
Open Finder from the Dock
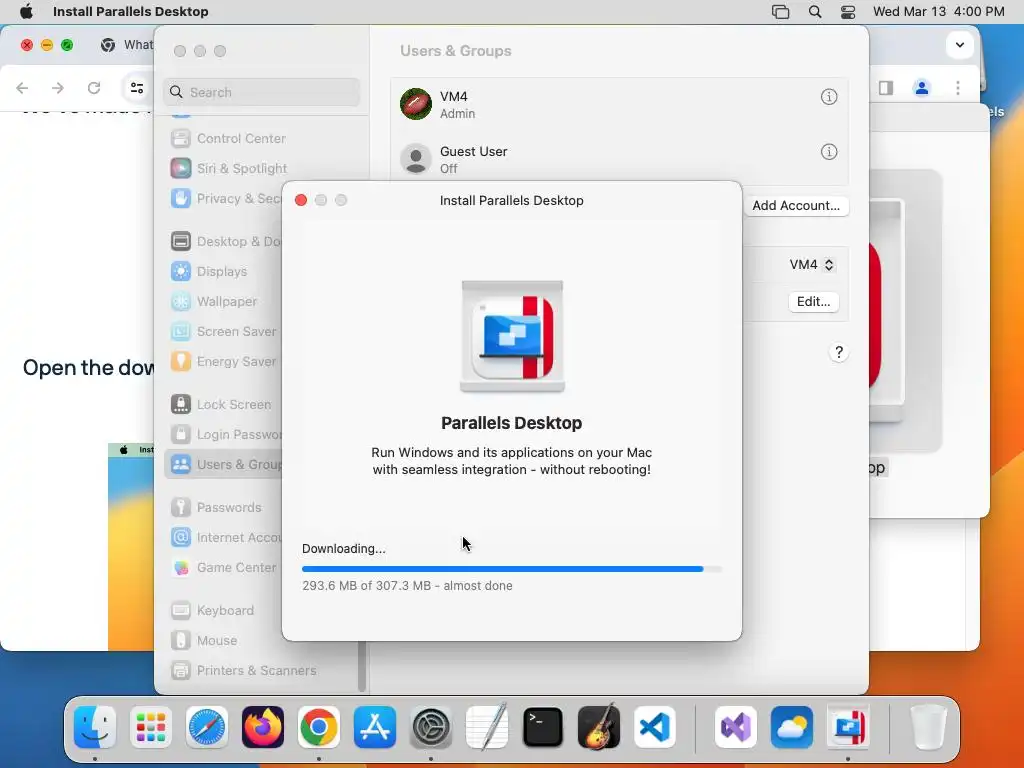(95, 727)
